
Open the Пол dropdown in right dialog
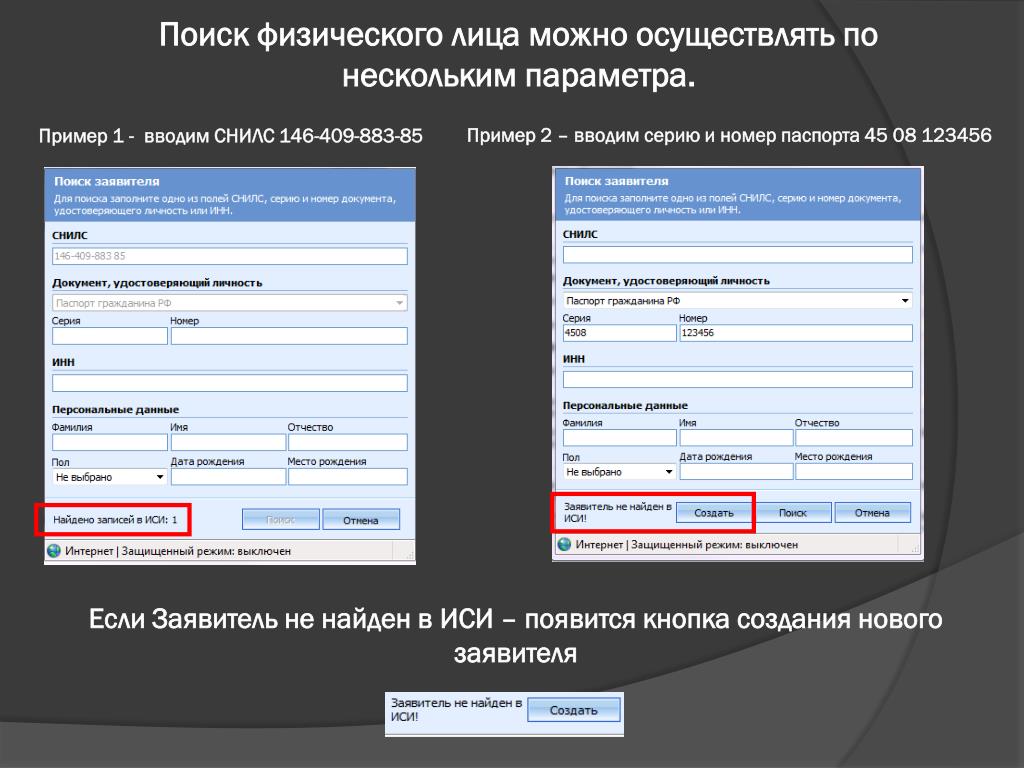619,472
